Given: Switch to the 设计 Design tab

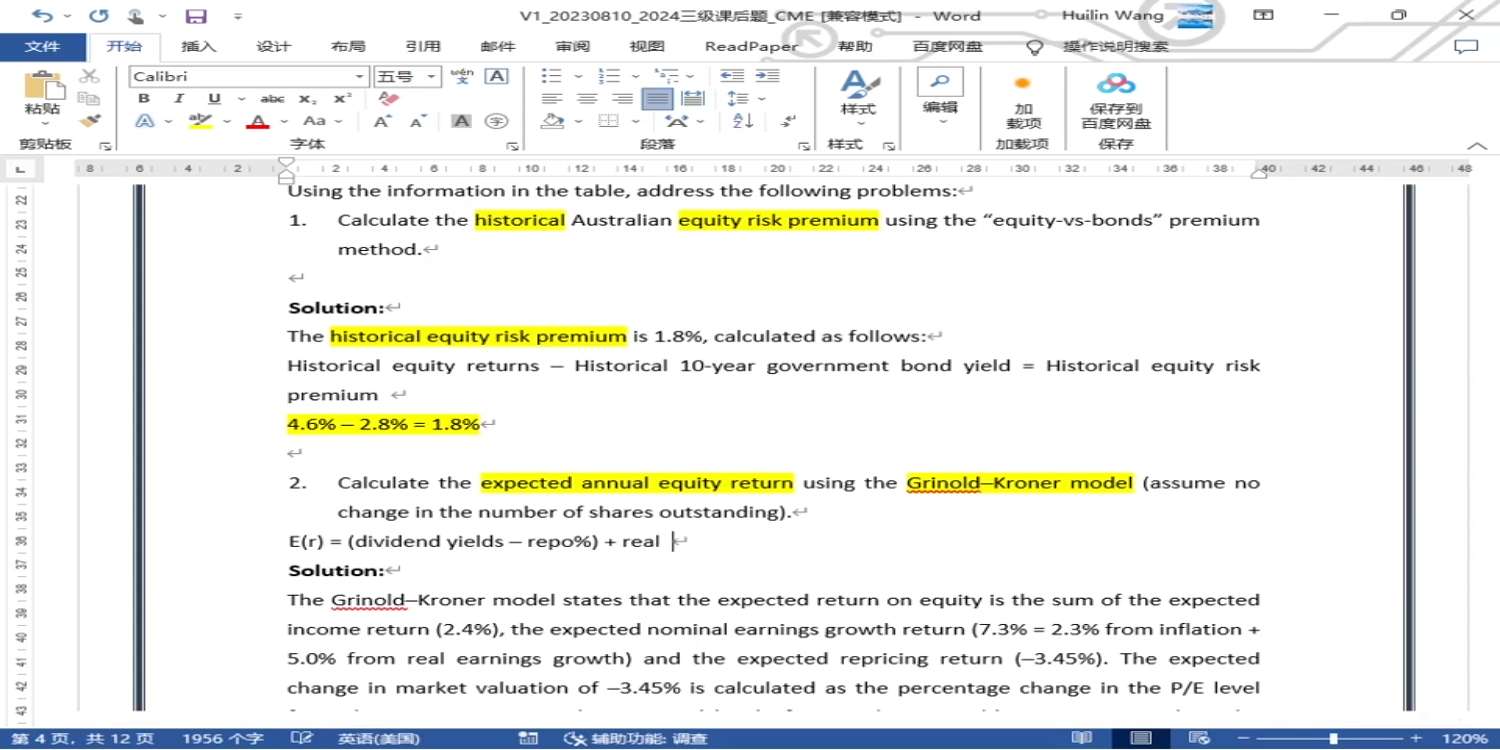Looking at the screenshot, I should point(273,46).
